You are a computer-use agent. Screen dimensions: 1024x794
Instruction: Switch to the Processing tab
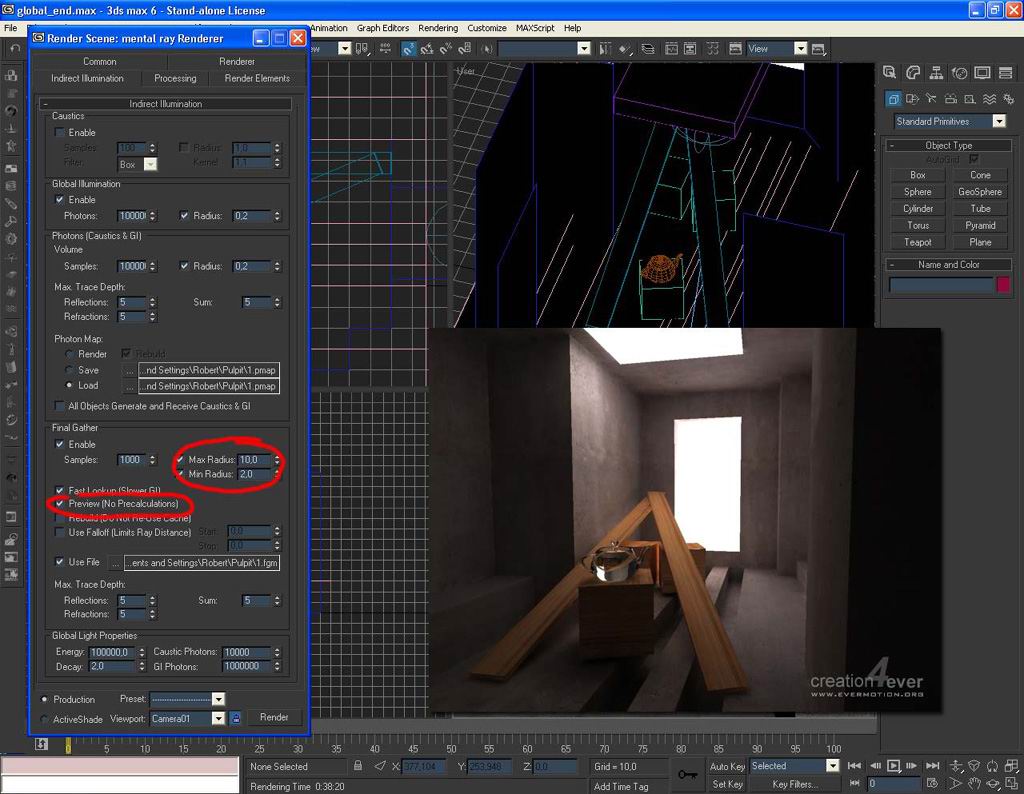pyautogui.click(x=175, y=78)
